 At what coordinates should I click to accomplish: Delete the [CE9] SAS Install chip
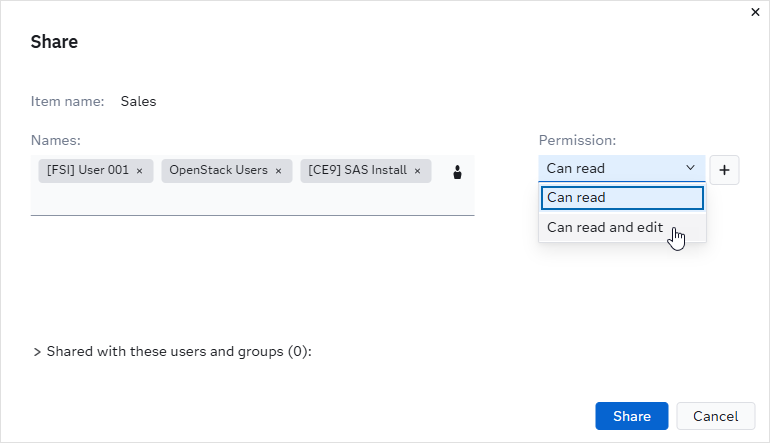[417, 171]
